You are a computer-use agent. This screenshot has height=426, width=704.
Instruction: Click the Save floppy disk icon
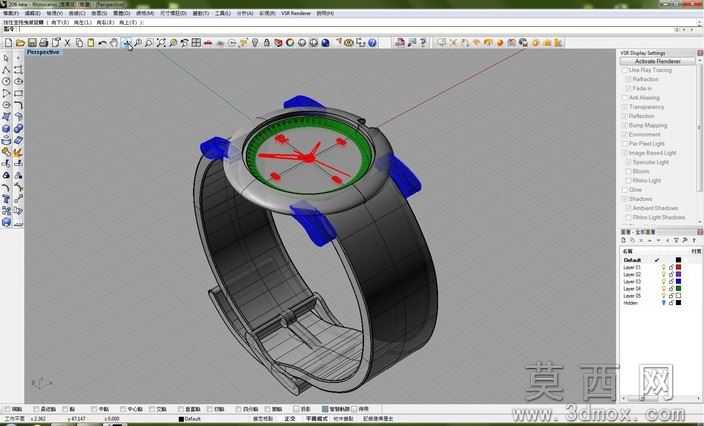pyautogui.click(x=32, y=43)
